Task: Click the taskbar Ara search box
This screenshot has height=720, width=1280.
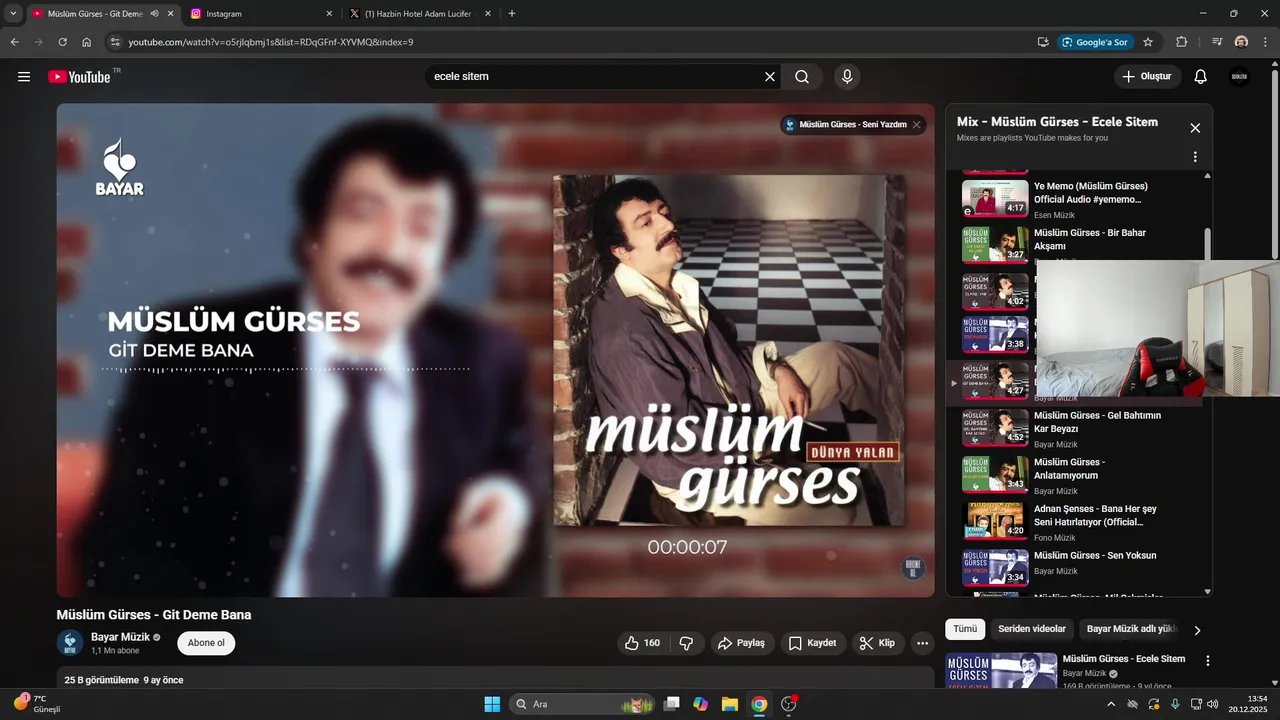Action: click(581, 704)
